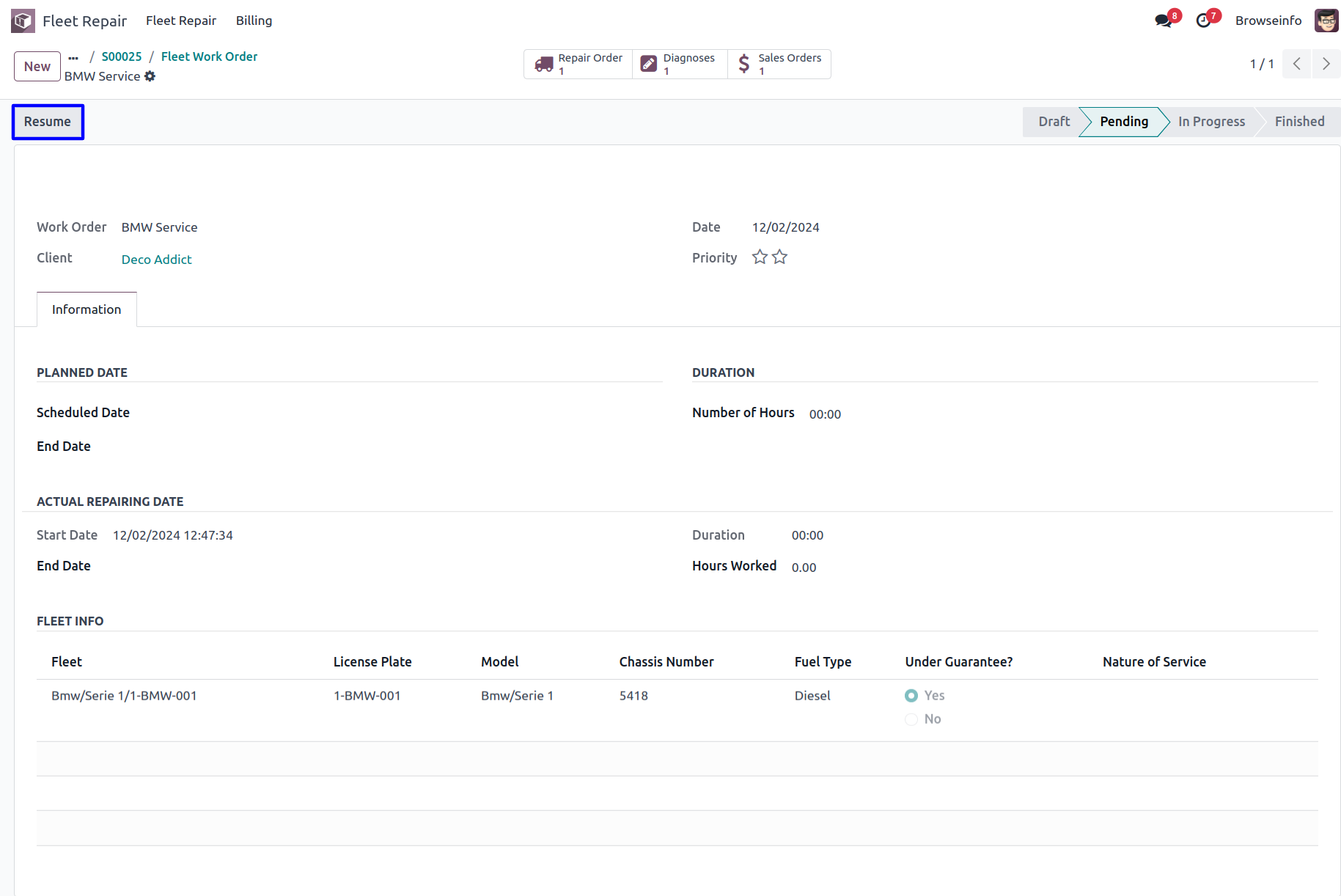Click the Browseinfo user avatar
This screenshot has width=1341, height=896.
point(1326,21)
